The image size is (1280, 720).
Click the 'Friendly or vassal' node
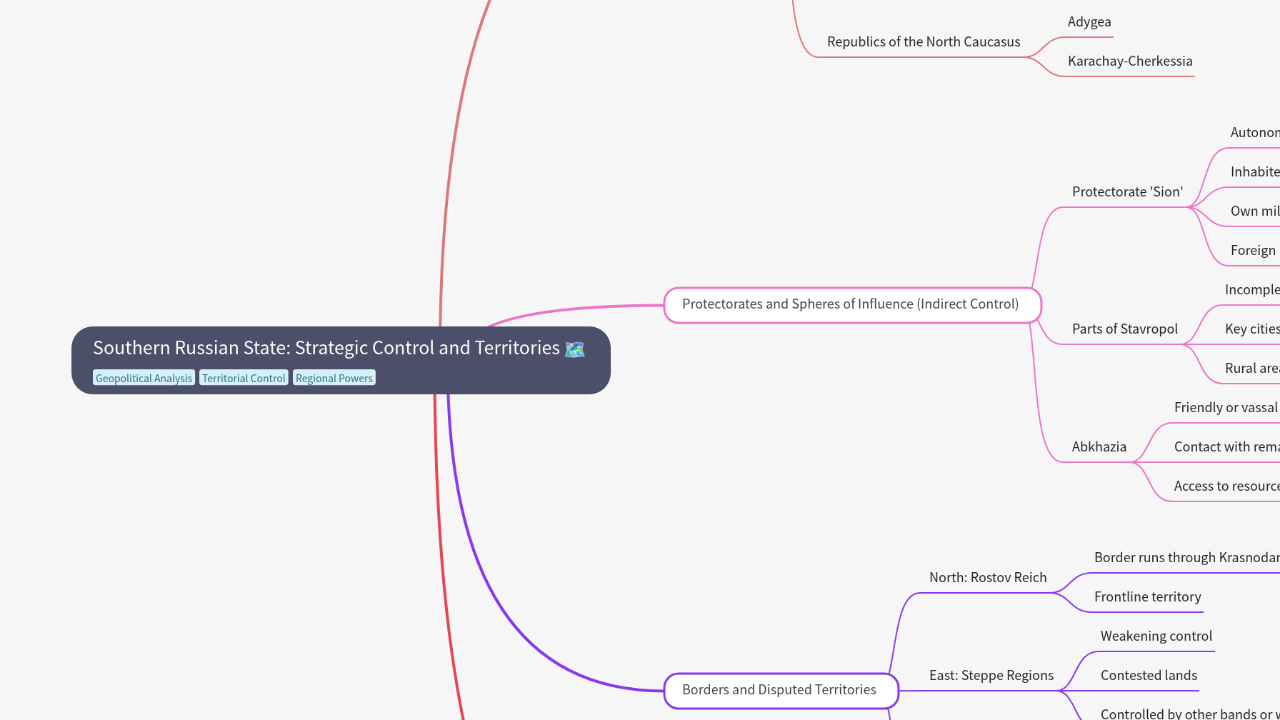pyautogui.click(x=1225, y=407)
